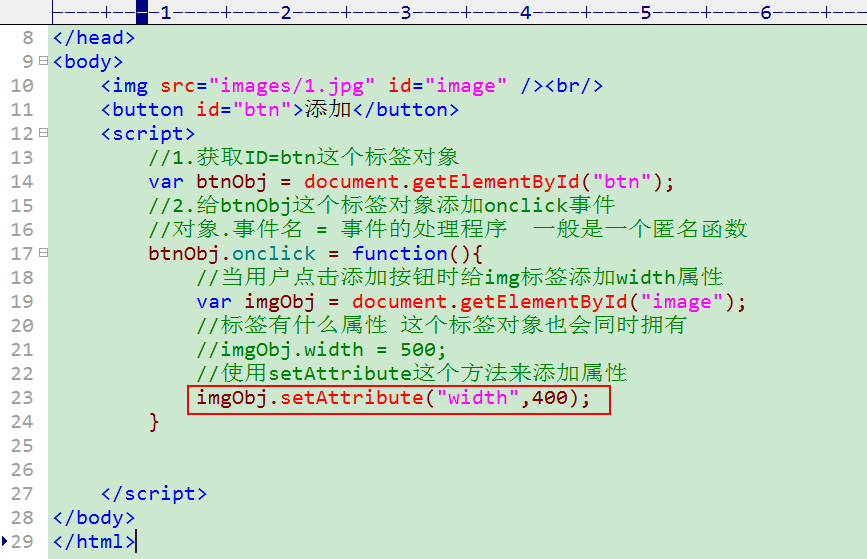The image size is (867, 559).
Task: Click line number 19 in gutter
Action: click(x=22, y=302)
